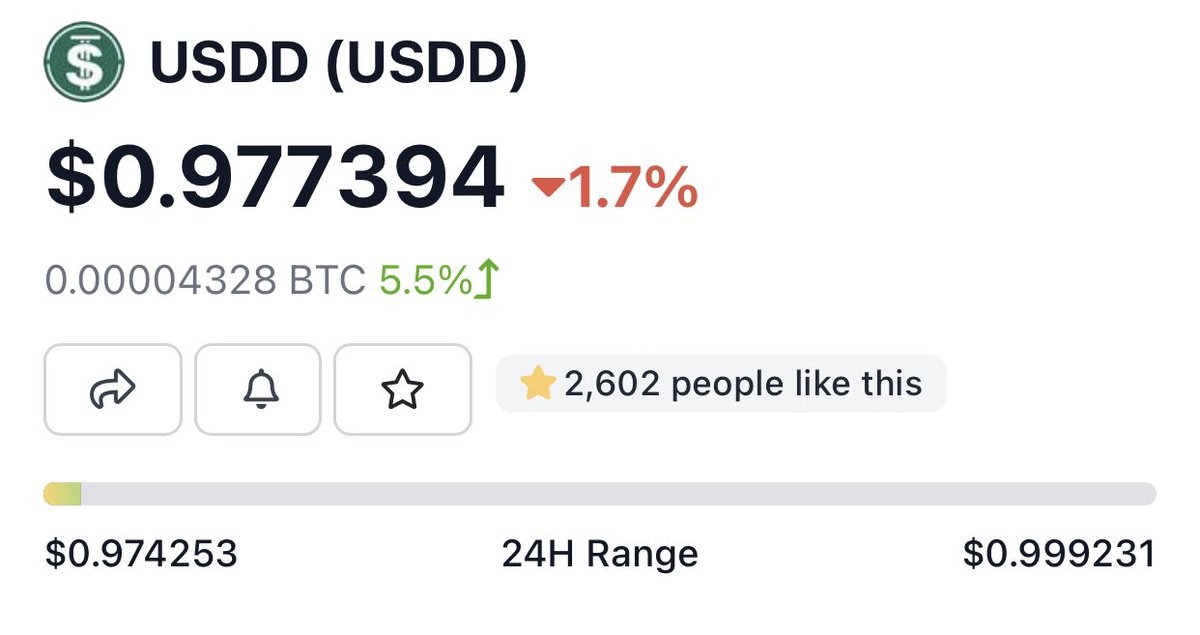Set a price alert with the bell

tap(257, 389)
